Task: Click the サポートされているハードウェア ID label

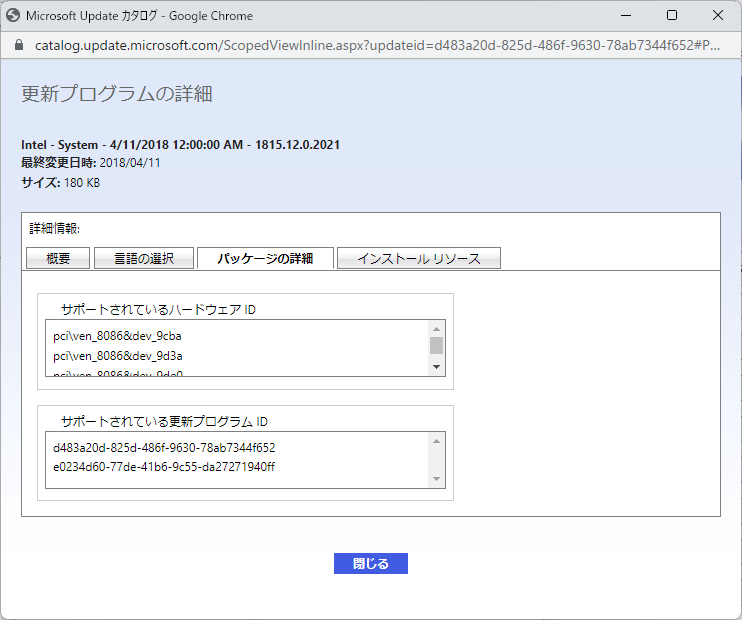Action: tap(159, 310)
